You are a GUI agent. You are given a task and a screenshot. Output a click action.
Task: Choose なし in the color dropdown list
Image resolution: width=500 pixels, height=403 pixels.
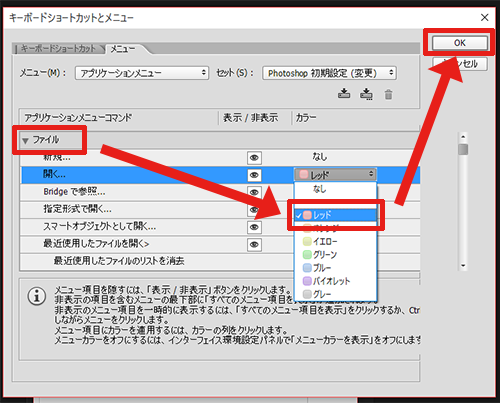pos(335,189)
